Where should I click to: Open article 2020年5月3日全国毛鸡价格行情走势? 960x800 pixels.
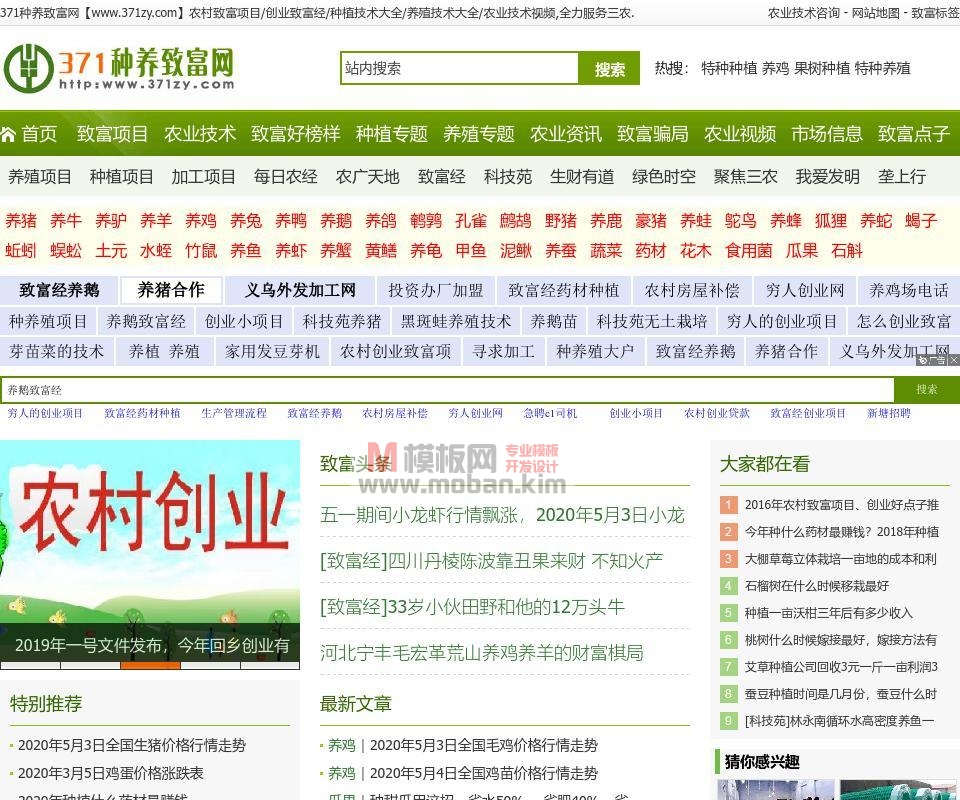click(484, 745)
